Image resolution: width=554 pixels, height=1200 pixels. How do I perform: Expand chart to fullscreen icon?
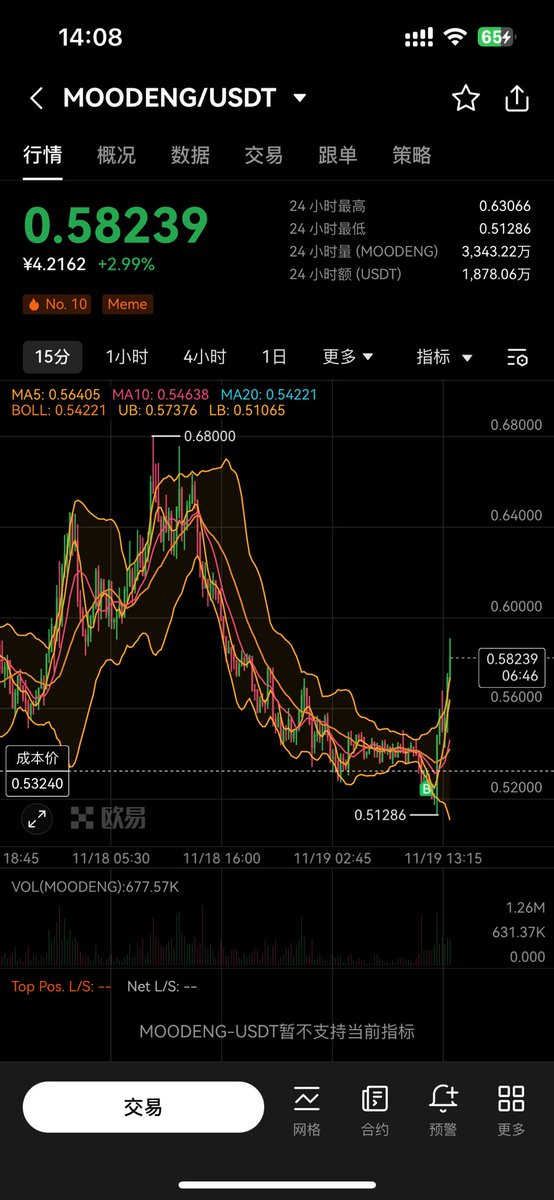(37, 820)
